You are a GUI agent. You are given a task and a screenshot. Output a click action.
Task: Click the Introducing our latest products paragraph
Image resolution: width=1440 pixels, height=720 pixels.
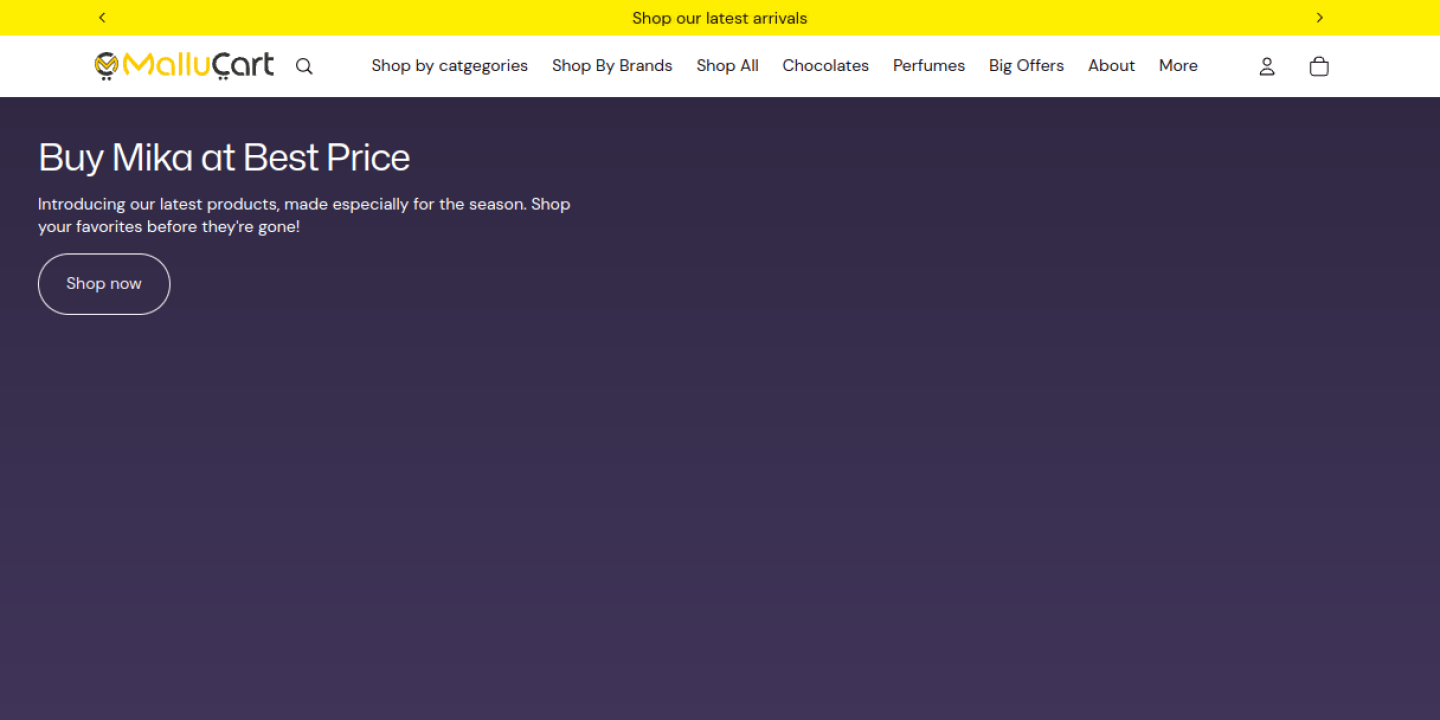pos(304,215)
